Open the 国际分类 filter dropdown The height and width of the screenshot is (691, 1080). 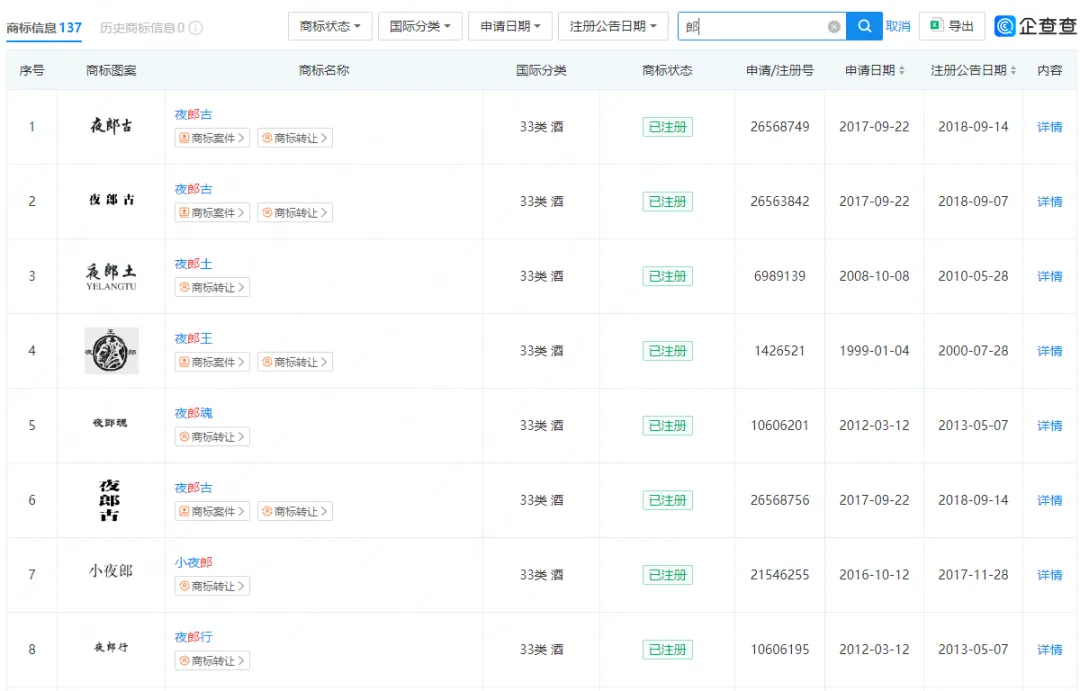coord(420,26)
